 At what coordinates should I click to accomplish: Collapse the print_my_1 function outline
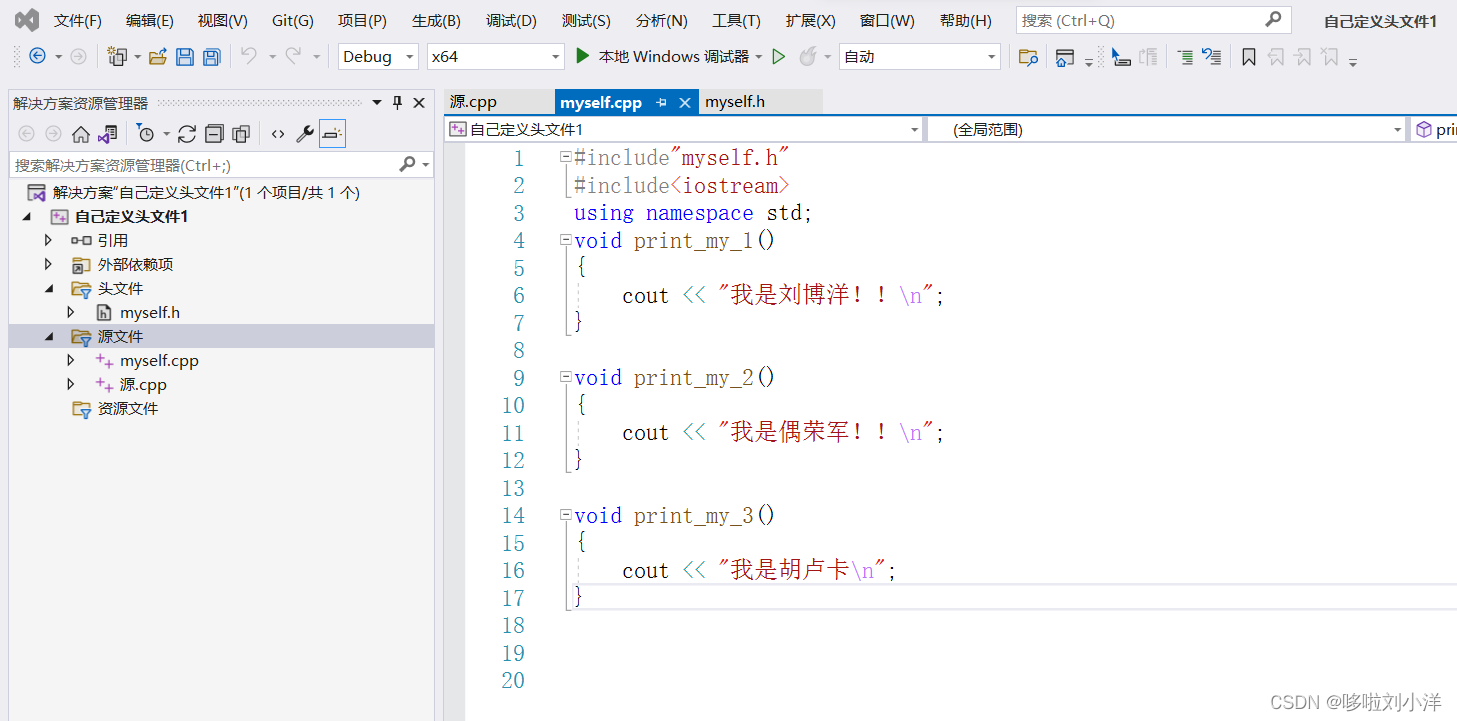pyautogui.click(x=566, y=240)
